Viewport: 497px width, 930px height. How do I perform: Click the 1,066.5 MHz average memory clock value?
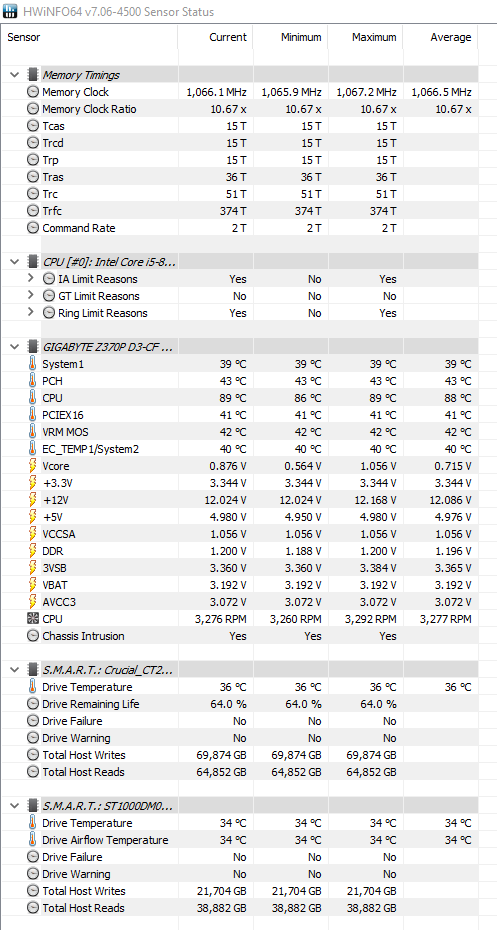[x=441, y=92]
